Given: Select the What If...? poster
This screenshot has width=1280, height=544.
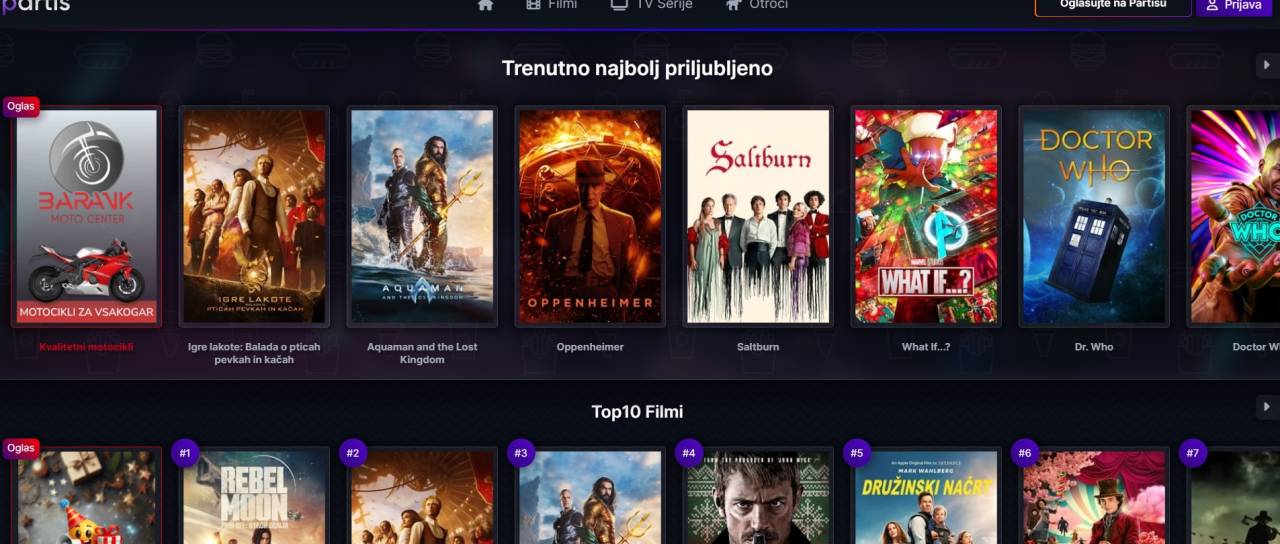Looking at the screenshot, I should (x=926, y=216).
